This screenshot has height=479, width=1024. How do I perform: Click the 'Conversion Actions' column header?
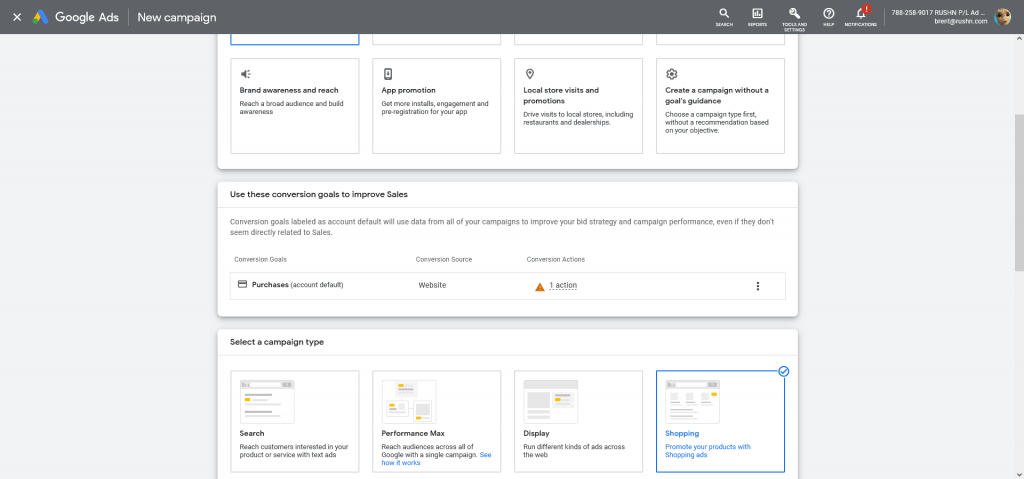point(555,259)
